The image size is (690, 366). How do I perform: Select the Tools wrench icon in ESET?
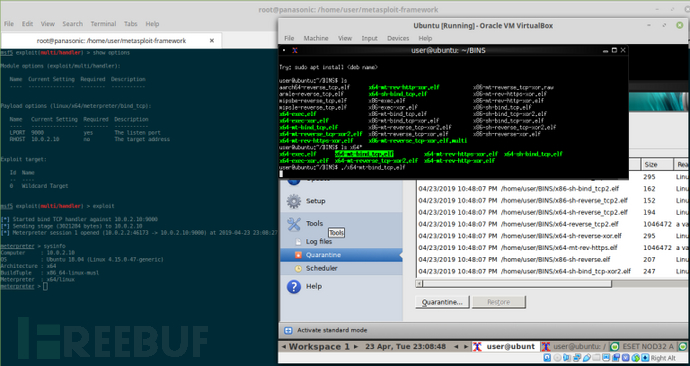[294, 224]
